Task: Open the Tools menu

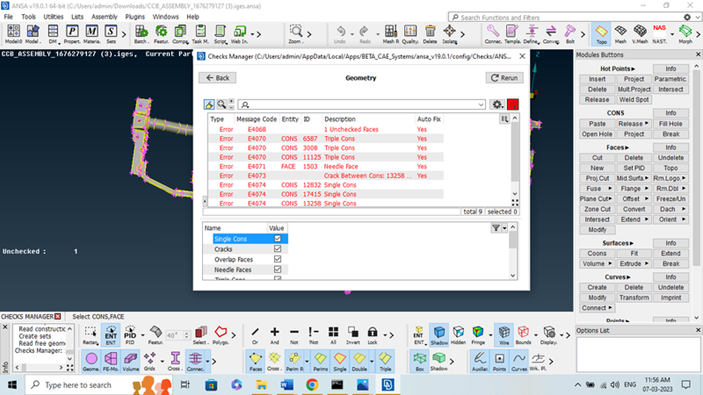Action: (x=28, y=17)
